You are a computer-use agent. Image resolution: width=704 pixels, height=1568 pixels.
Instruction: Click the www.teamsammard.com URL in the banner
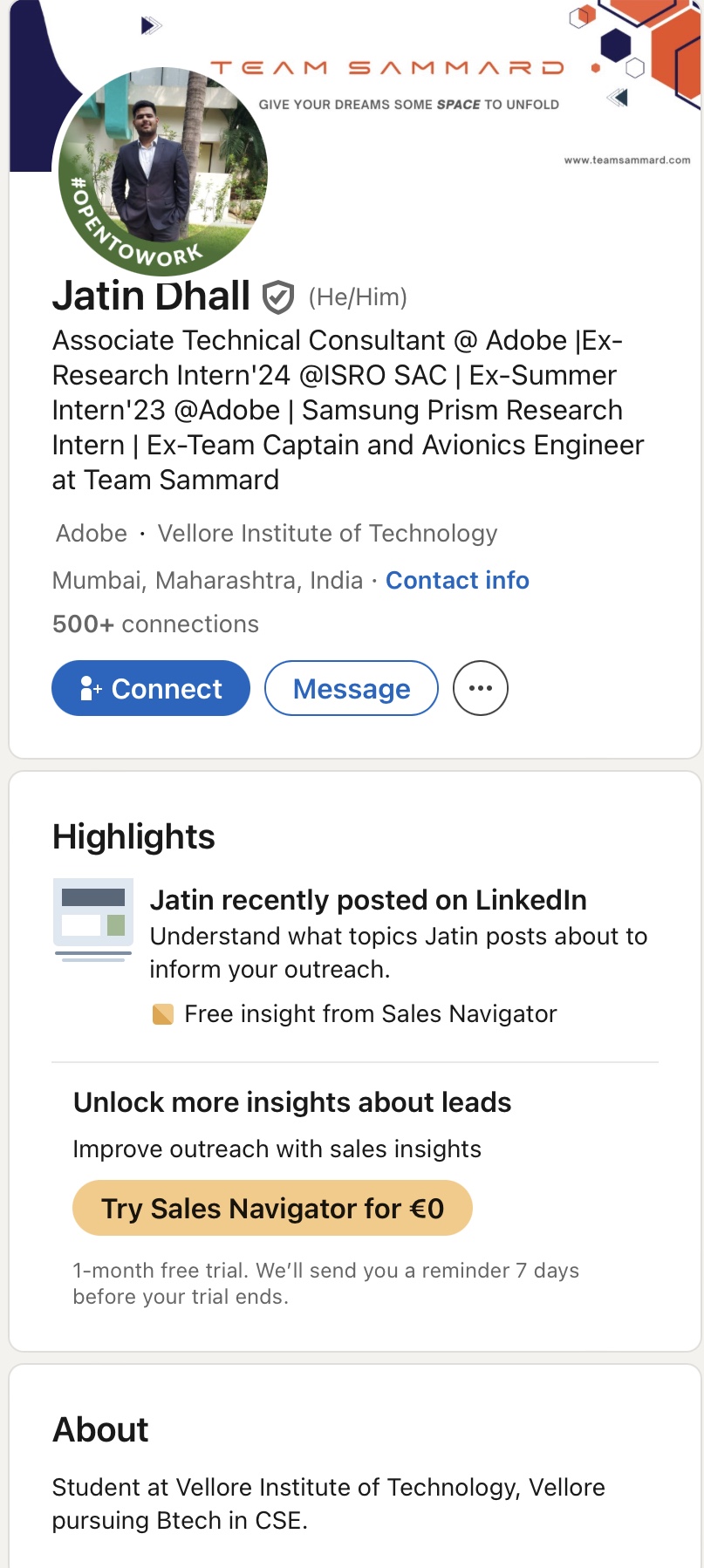pos(626,160)
